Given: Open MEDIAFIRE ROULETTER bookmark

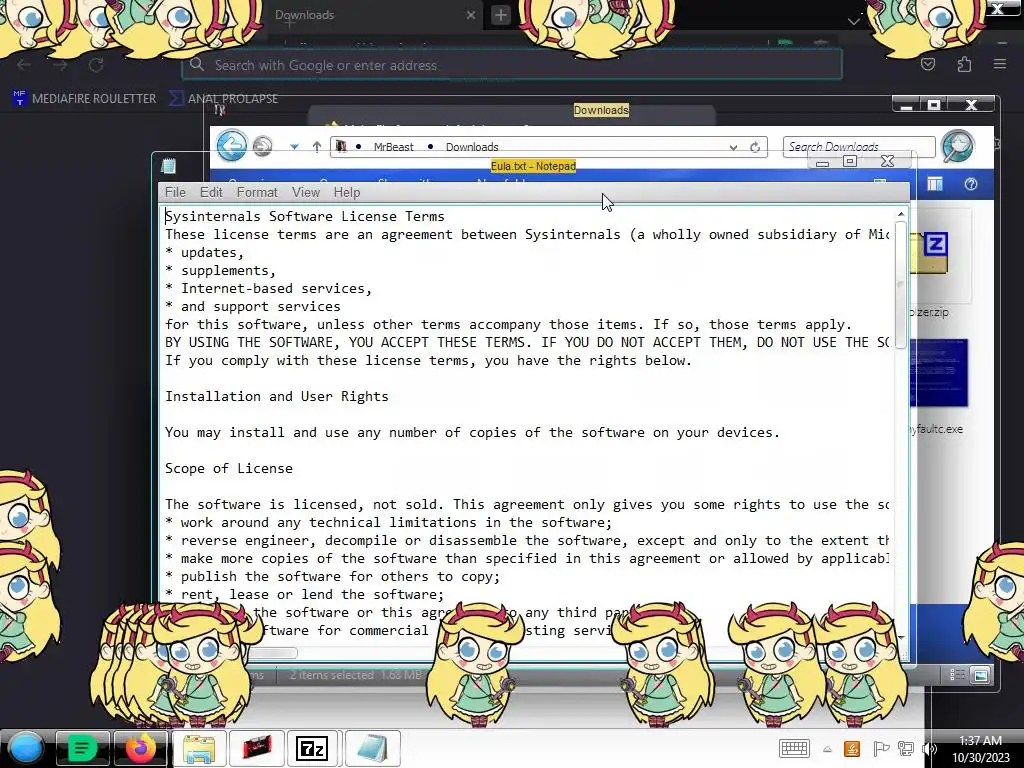Looking at the screenshot, I should click(x=85, y=98).
